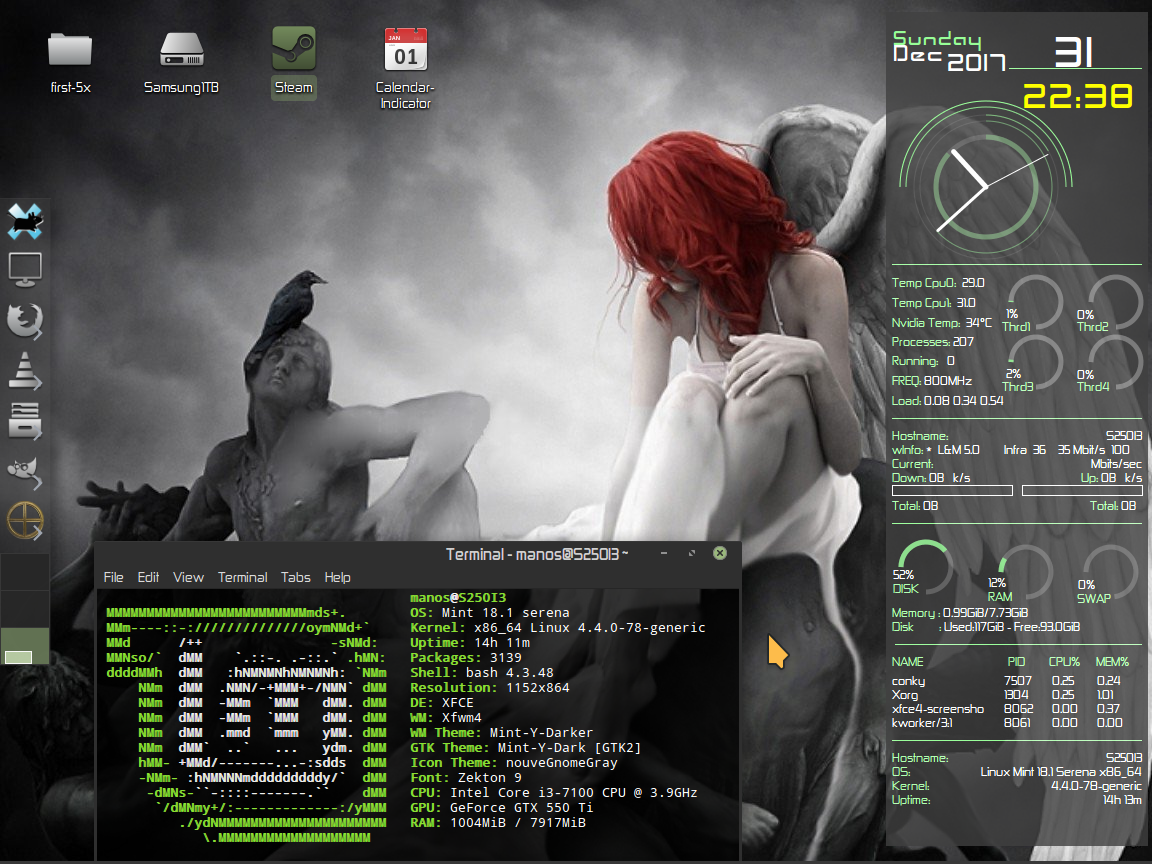Image resolution: width=1152 pixels, height=864 pixels.
Task: Maximize the Terminal window
Action: click(691, 553)
